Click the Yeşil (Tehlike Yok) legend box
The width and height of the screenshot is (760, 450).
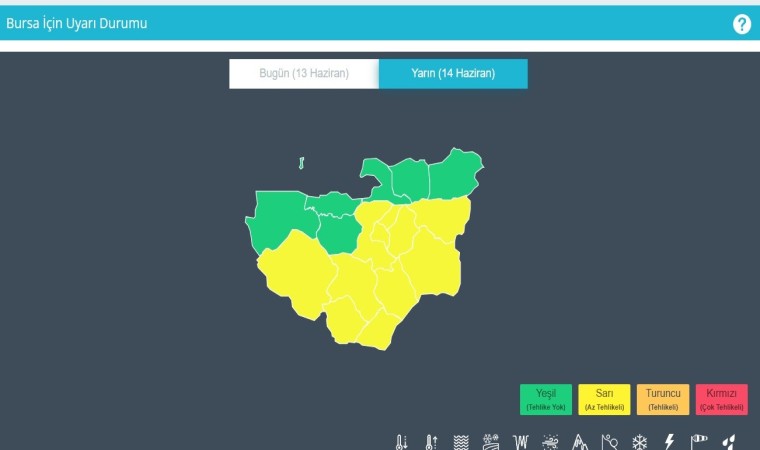point(546,400)
